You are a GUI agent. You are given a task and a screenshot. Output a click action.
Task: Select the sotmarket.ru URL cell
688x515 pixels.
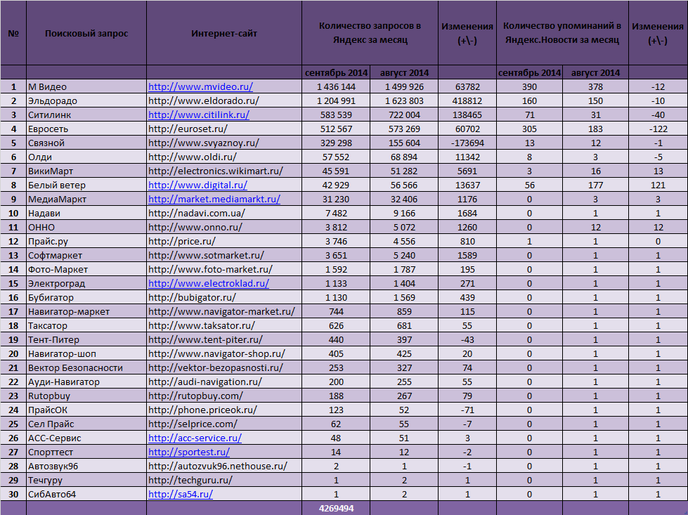[x=224, y=255]
